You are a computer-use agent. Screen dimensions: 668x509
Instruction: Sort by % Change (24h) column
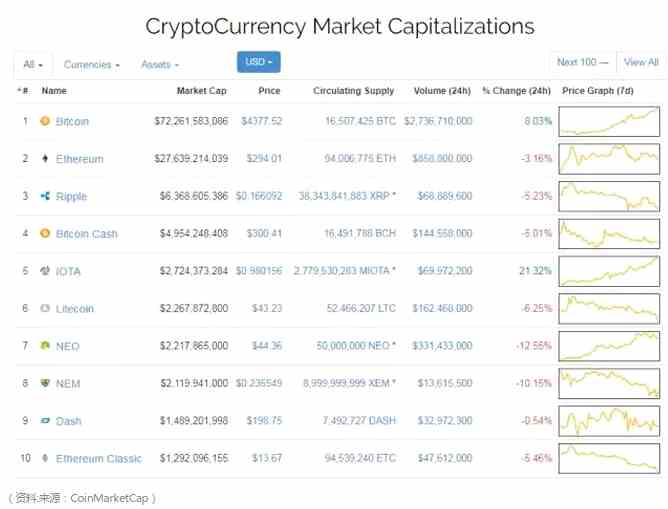[516, 91]
